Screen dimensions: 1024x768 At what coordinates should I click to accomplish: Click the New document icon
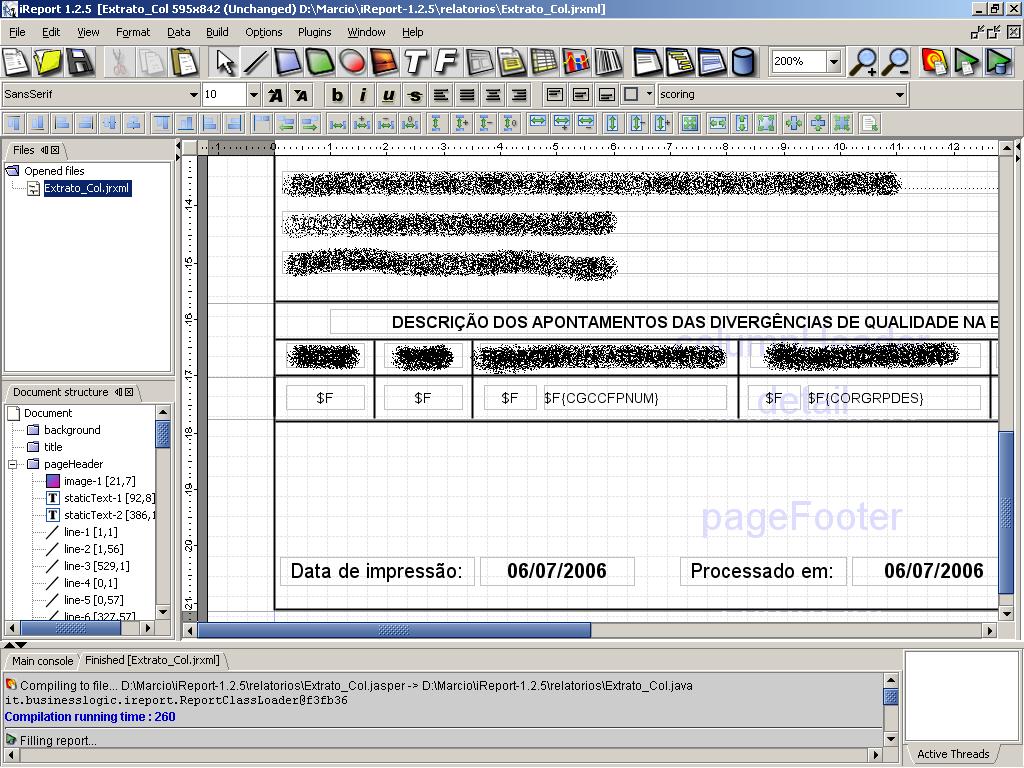point(16,62)
